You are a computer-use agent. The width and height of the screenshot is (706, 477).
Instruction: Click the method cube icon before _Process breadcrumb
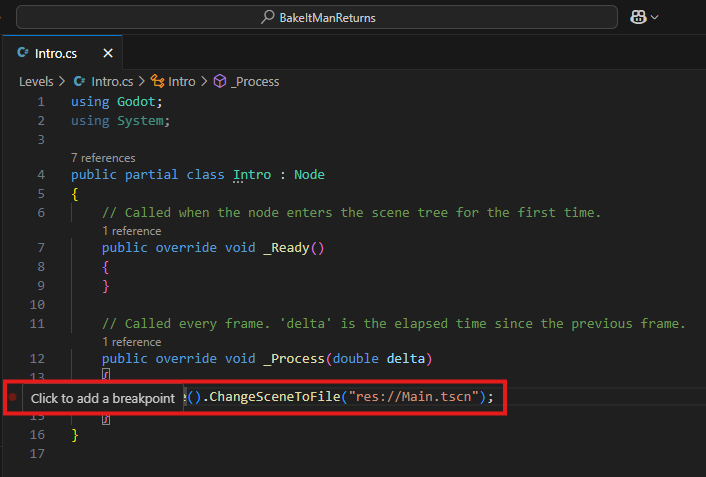tap(220, 81)
